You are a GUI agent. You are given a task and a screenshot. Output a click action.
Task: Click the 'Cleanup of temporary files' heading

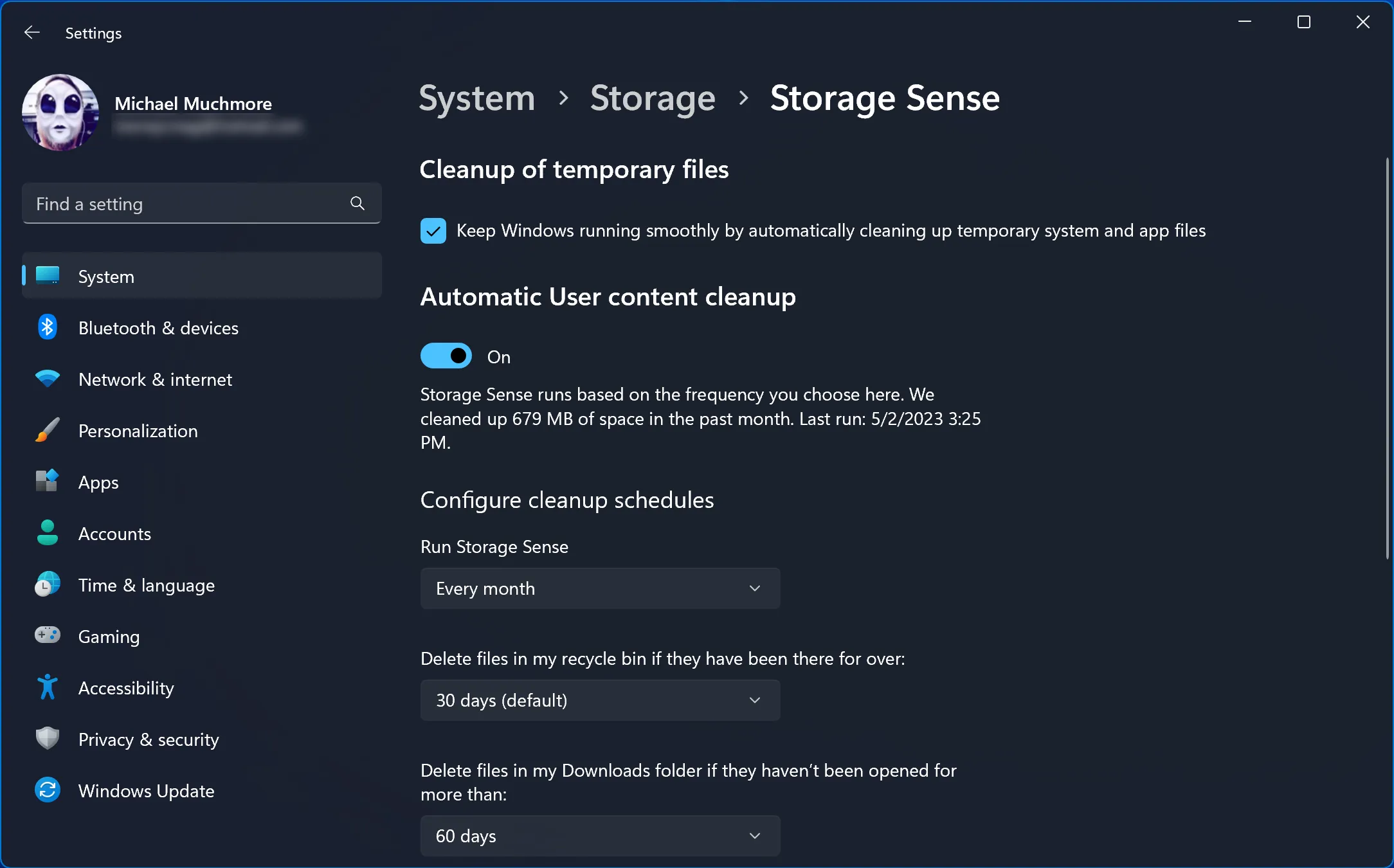point(574,170)
